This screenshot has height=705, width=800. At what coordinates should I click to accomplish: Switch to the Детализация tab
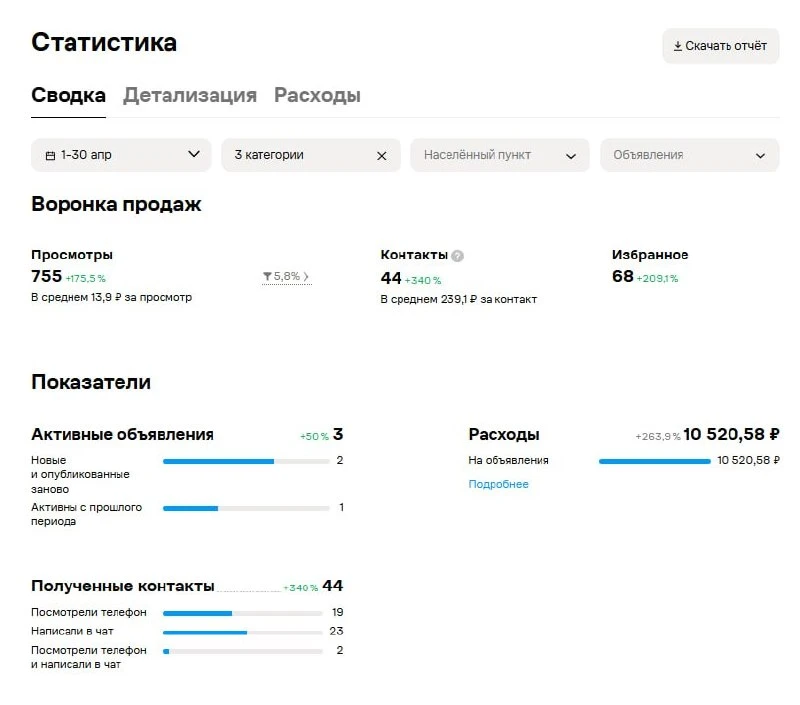click(190, 95)
